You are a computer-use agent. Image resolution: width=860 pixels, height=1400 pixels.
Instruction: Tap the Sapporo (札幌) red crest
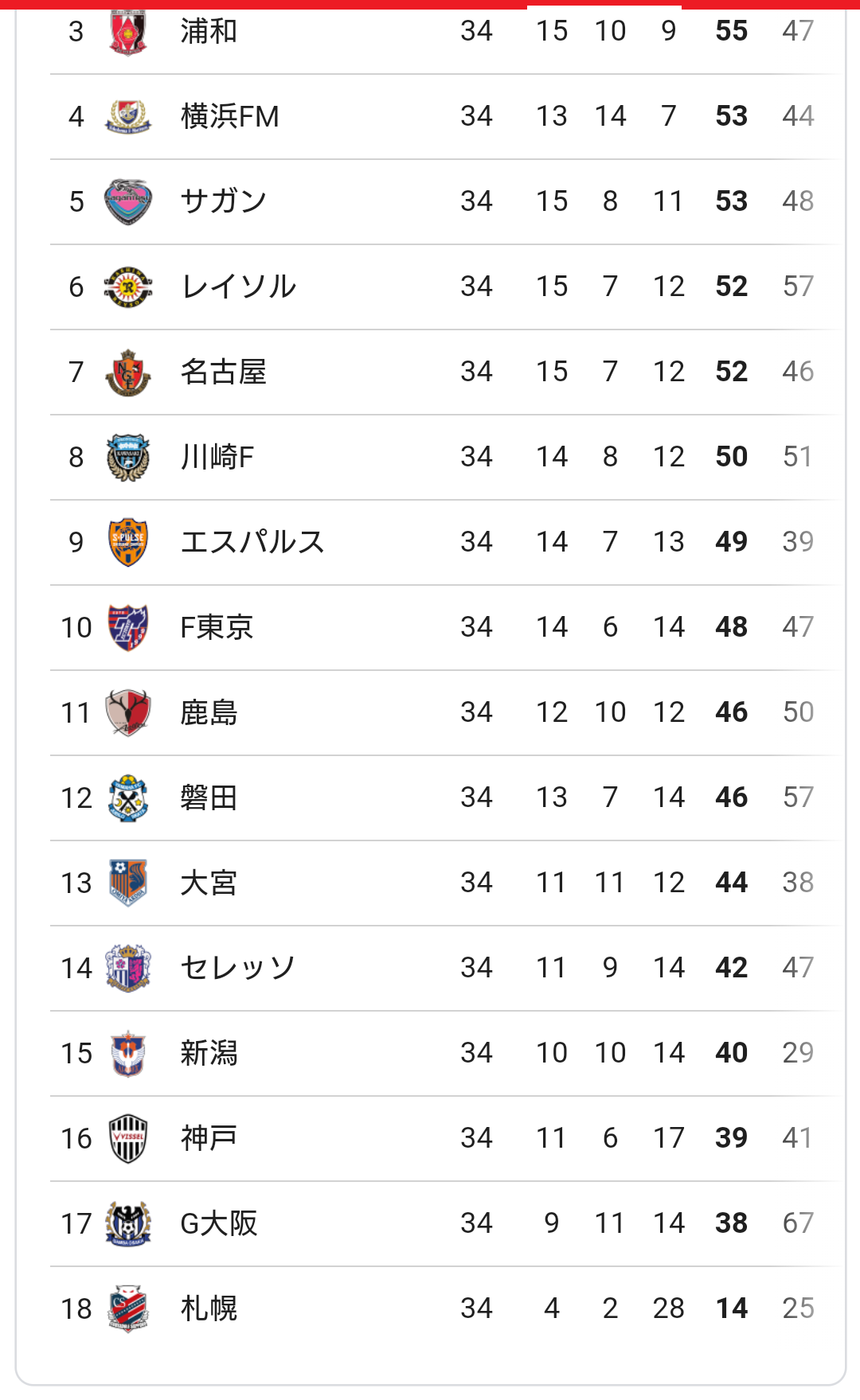coord(128,1308)
